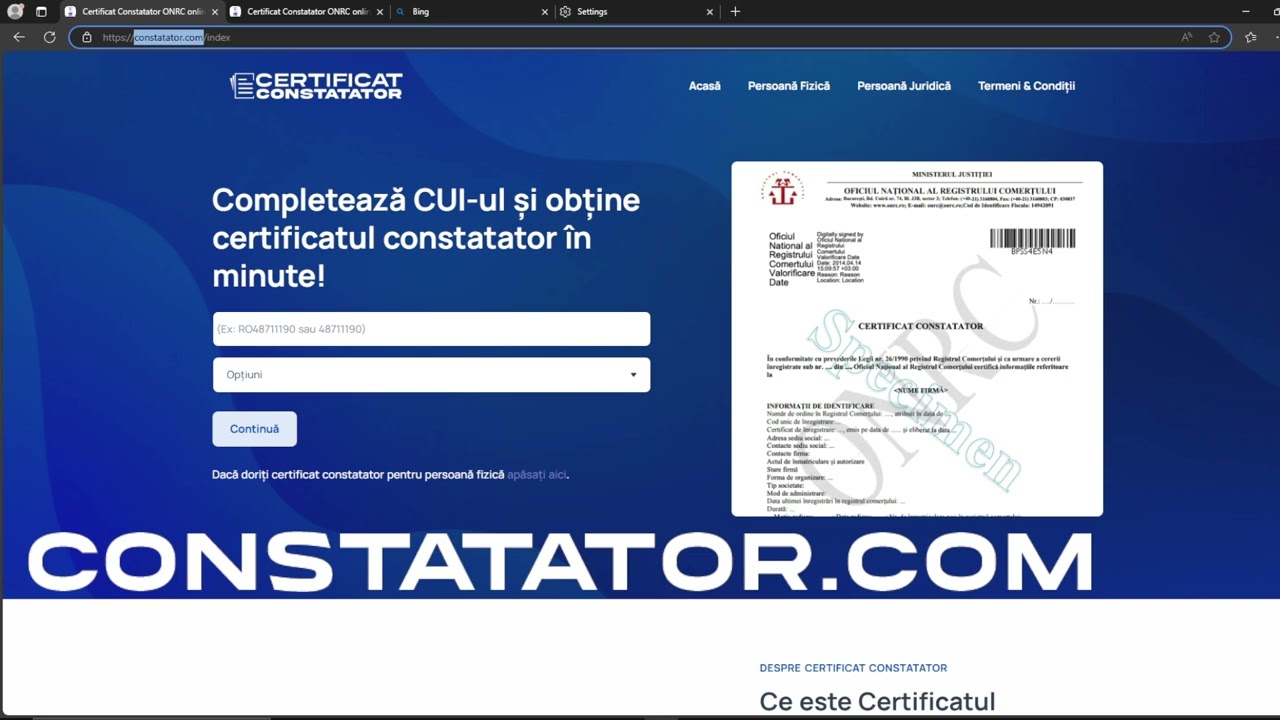The image size is (1280, 720).
Task: Click the Read aloud icon in address bar
Action: click(1187, 37)
